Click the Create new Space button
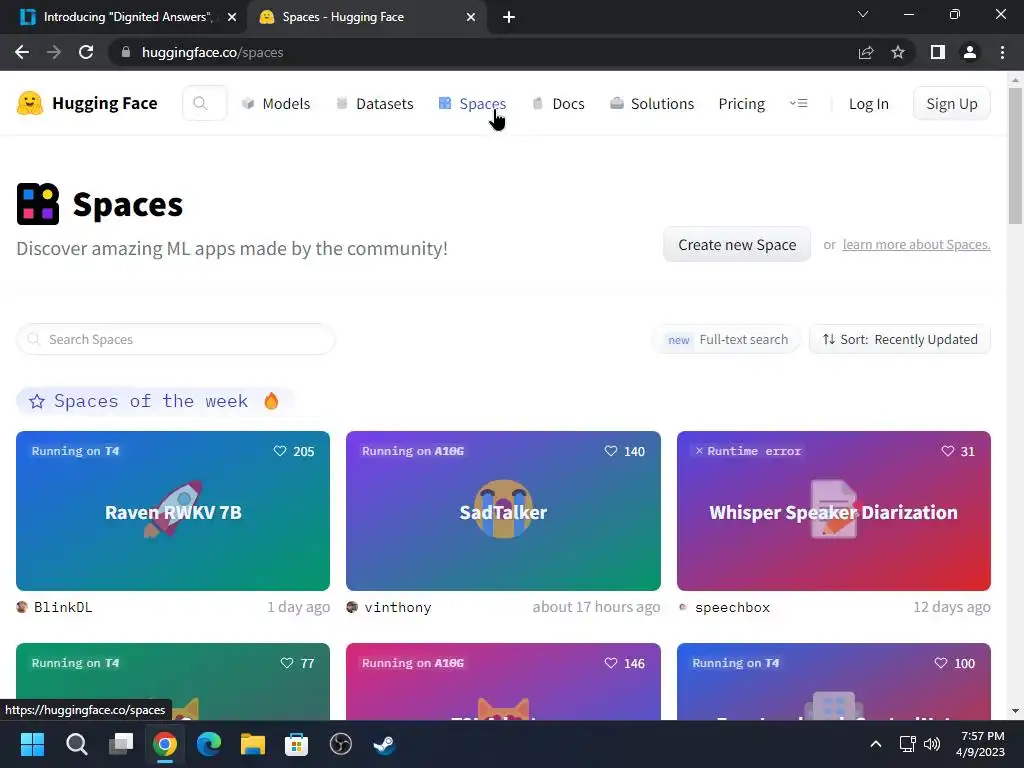This screenshot has height=768, width=1024. click(x=737, y=244)
